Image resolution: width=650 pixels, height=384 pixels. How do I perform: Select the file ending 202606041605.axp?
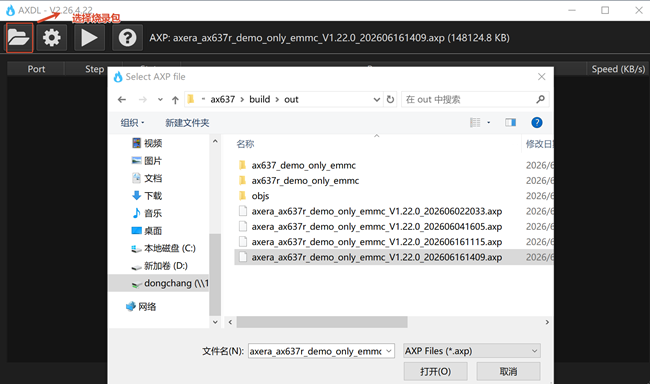point(376,227)
